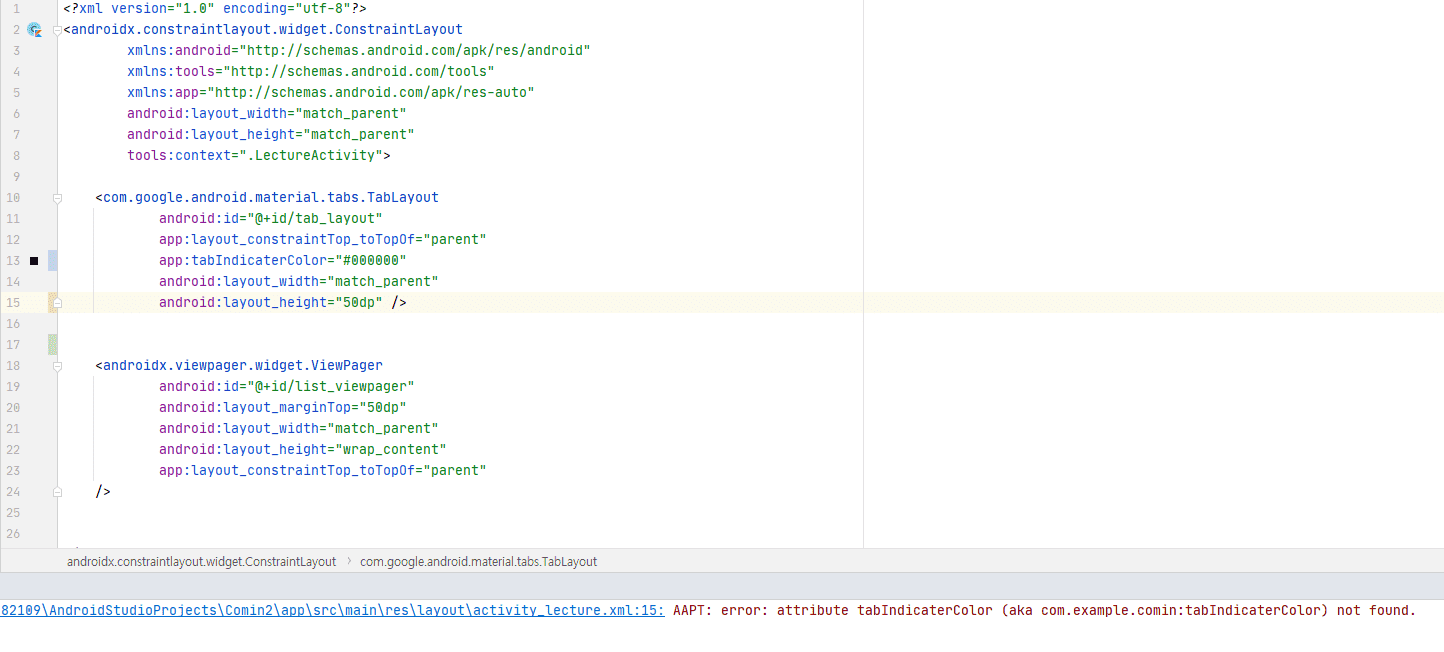Click the green change marker at line 17

52,345
